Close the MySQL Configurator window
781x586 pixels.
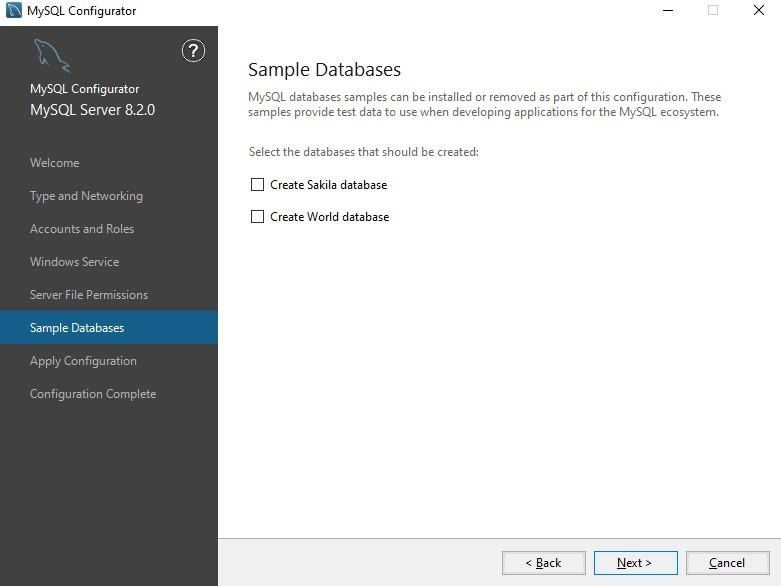coord(759,10)
